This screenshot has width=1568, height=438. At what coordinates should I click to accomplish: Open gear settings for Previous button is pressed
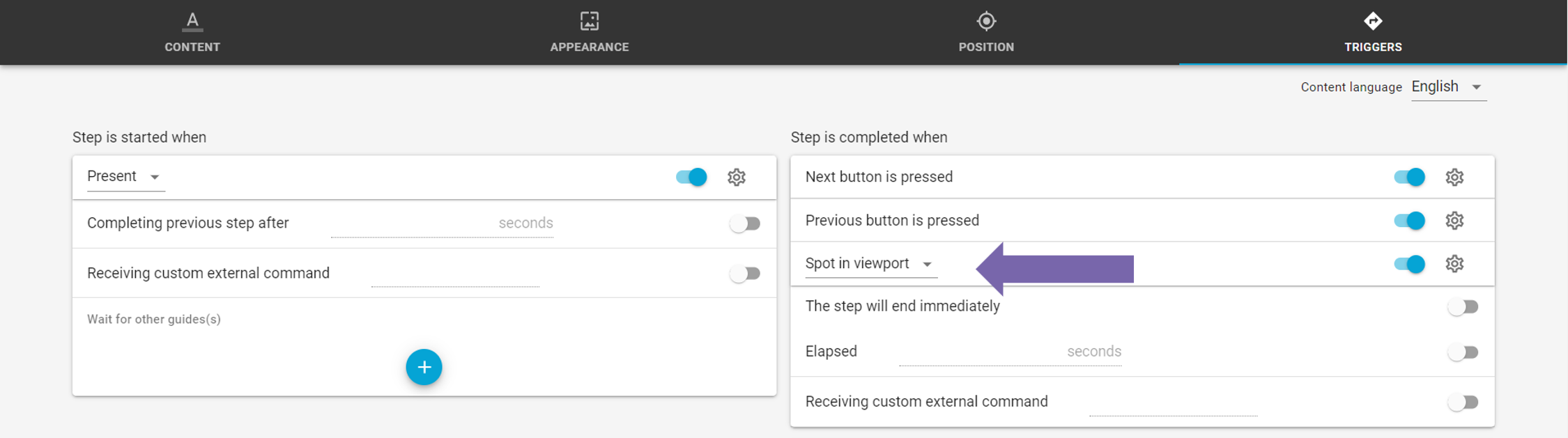pyautogui.click(x=1454, y=221)
